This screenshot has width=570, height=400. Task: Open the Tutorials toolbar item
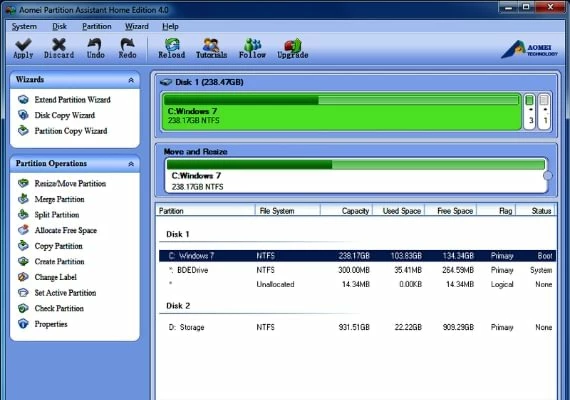pyautogui.click(x=211, y=44)
